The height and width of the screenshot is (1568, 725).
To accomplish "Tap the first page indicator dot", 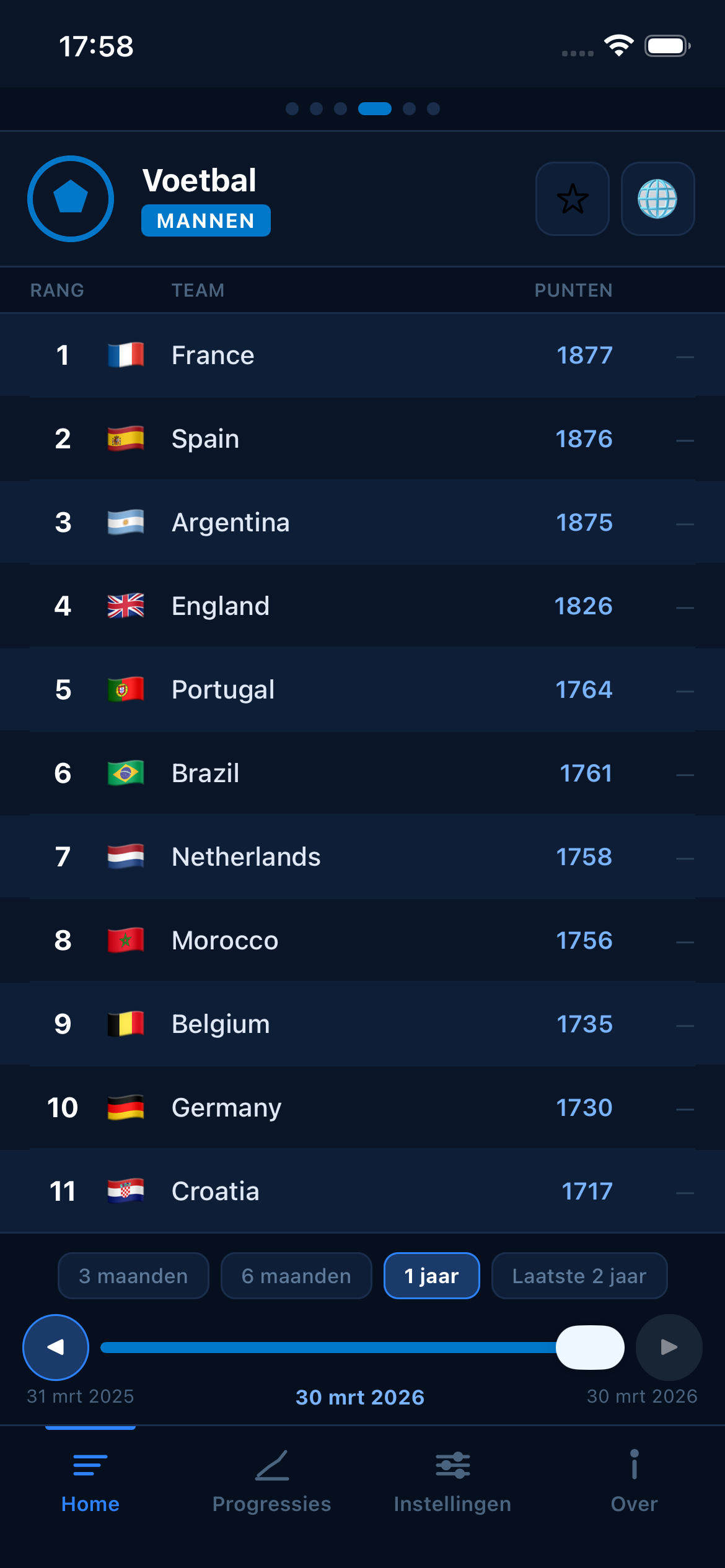I will (291, 108).
